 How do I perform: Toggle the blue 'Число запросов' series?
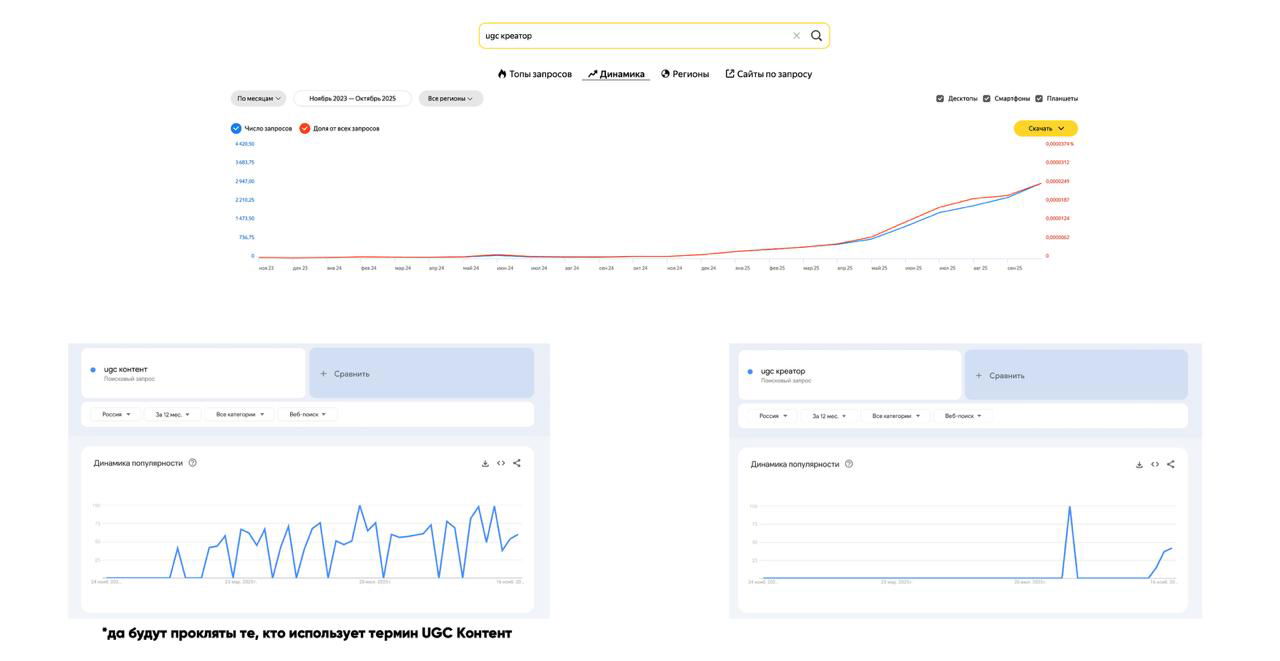point(236,128)
